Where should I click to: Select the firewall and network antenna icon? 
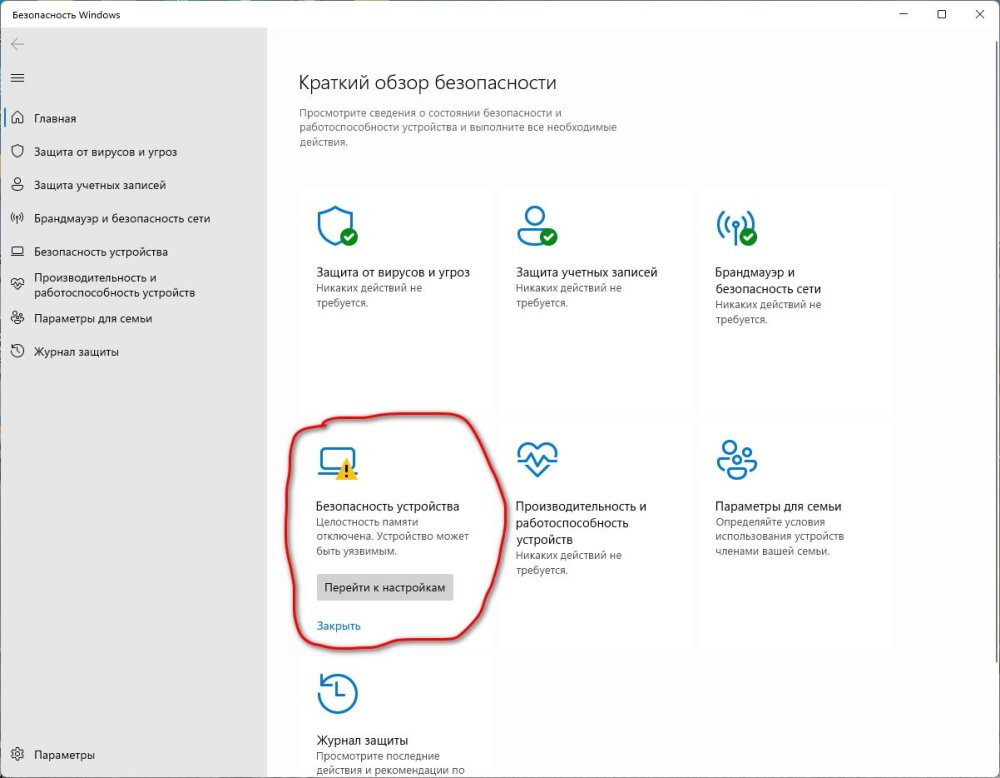(x=736, y=227)
